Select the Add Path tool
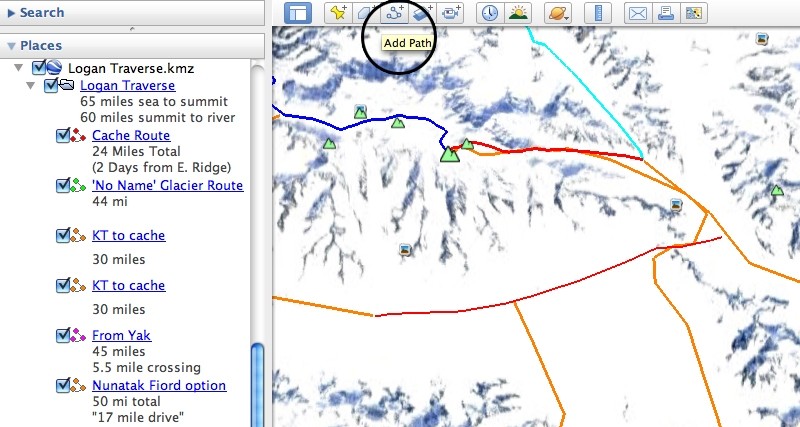 [395, 13]
